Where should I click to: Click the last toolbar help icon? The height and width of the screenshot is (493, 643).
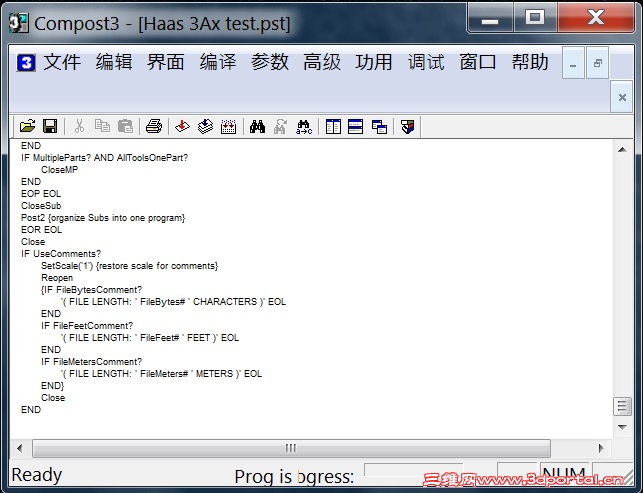click(408, 126)
